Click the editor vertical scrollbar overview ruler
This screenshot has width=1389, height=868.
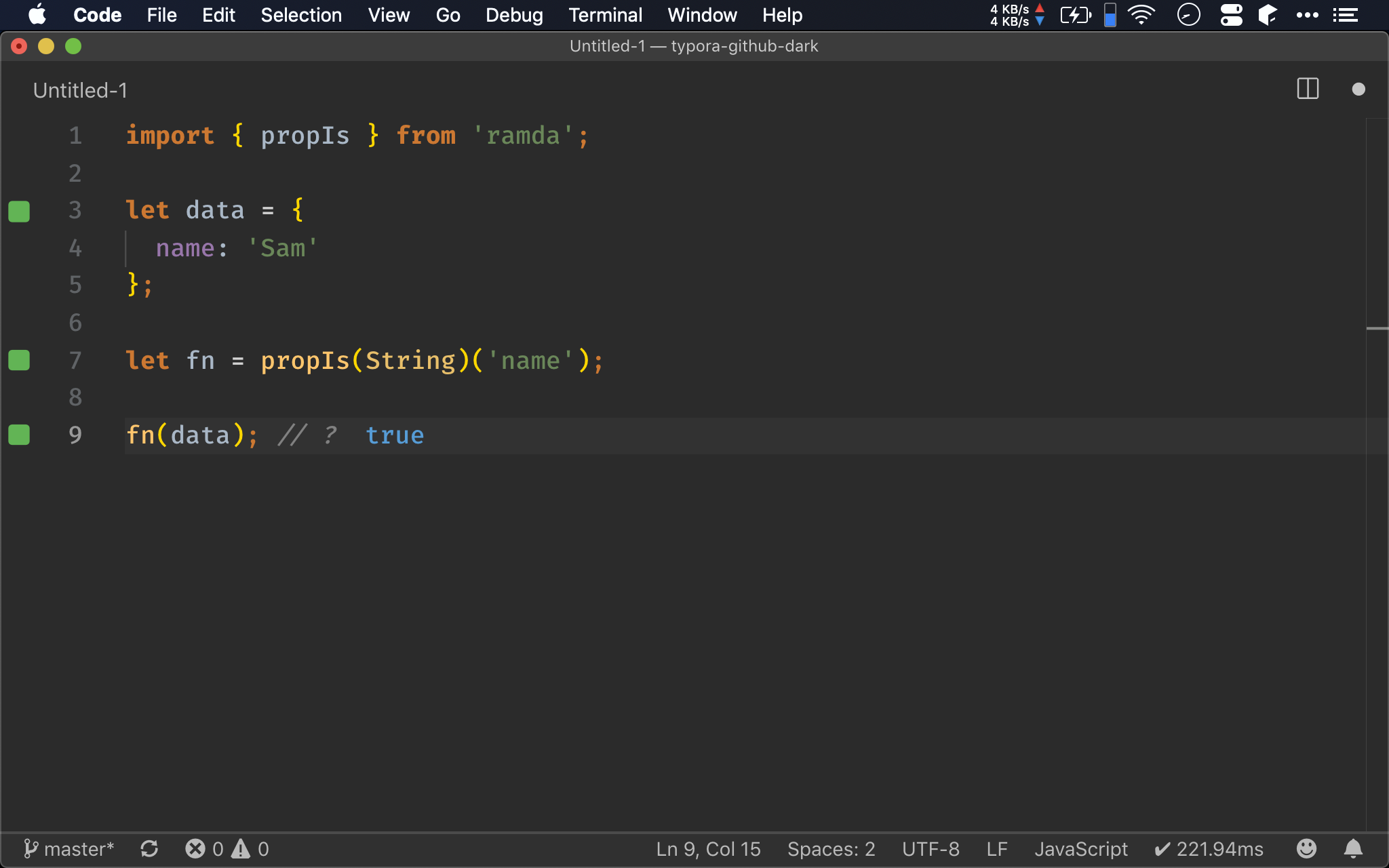[1377, 475]
